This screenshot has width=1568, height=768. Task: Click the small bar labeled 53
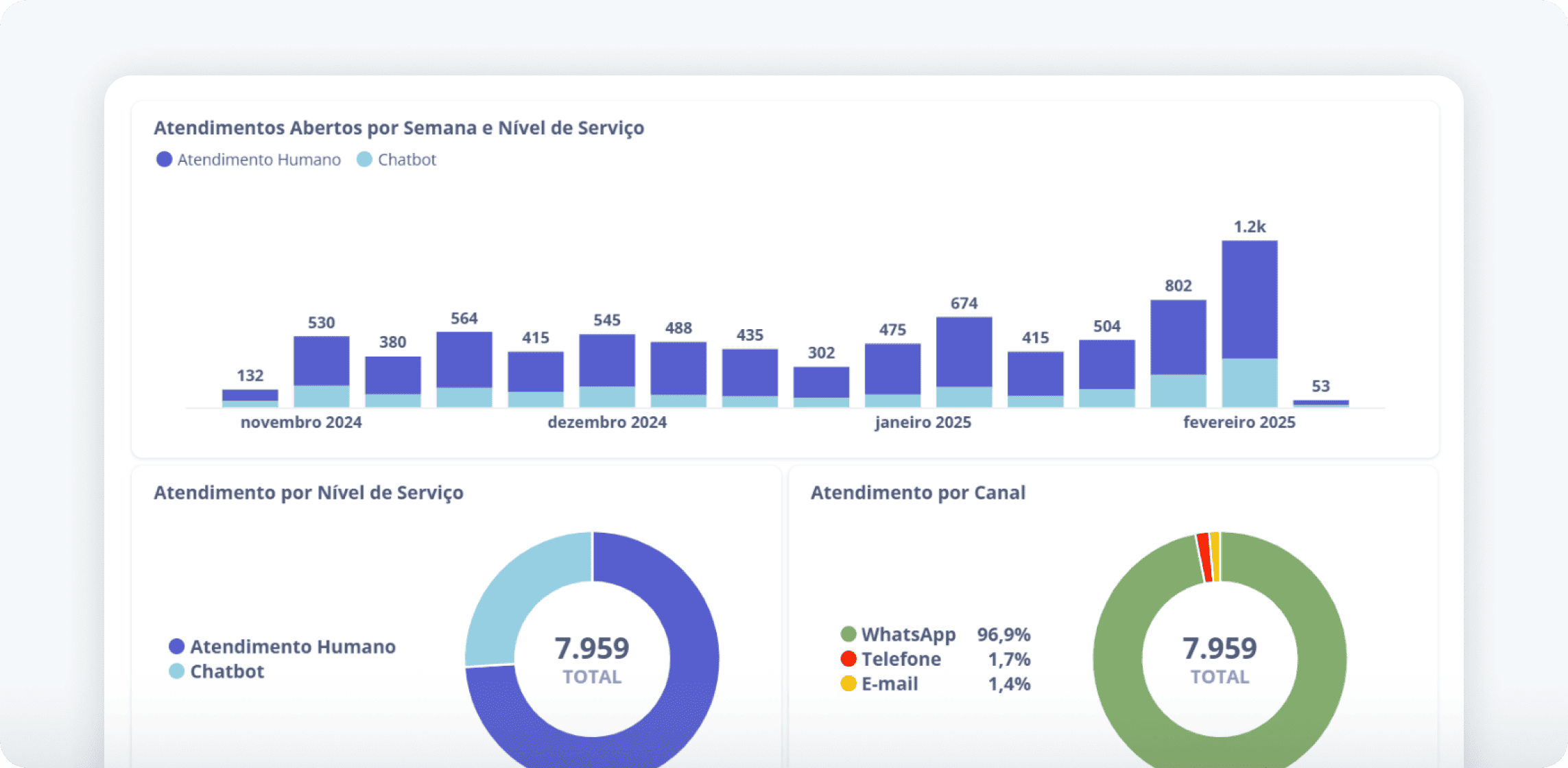(x=1320, y=403)
